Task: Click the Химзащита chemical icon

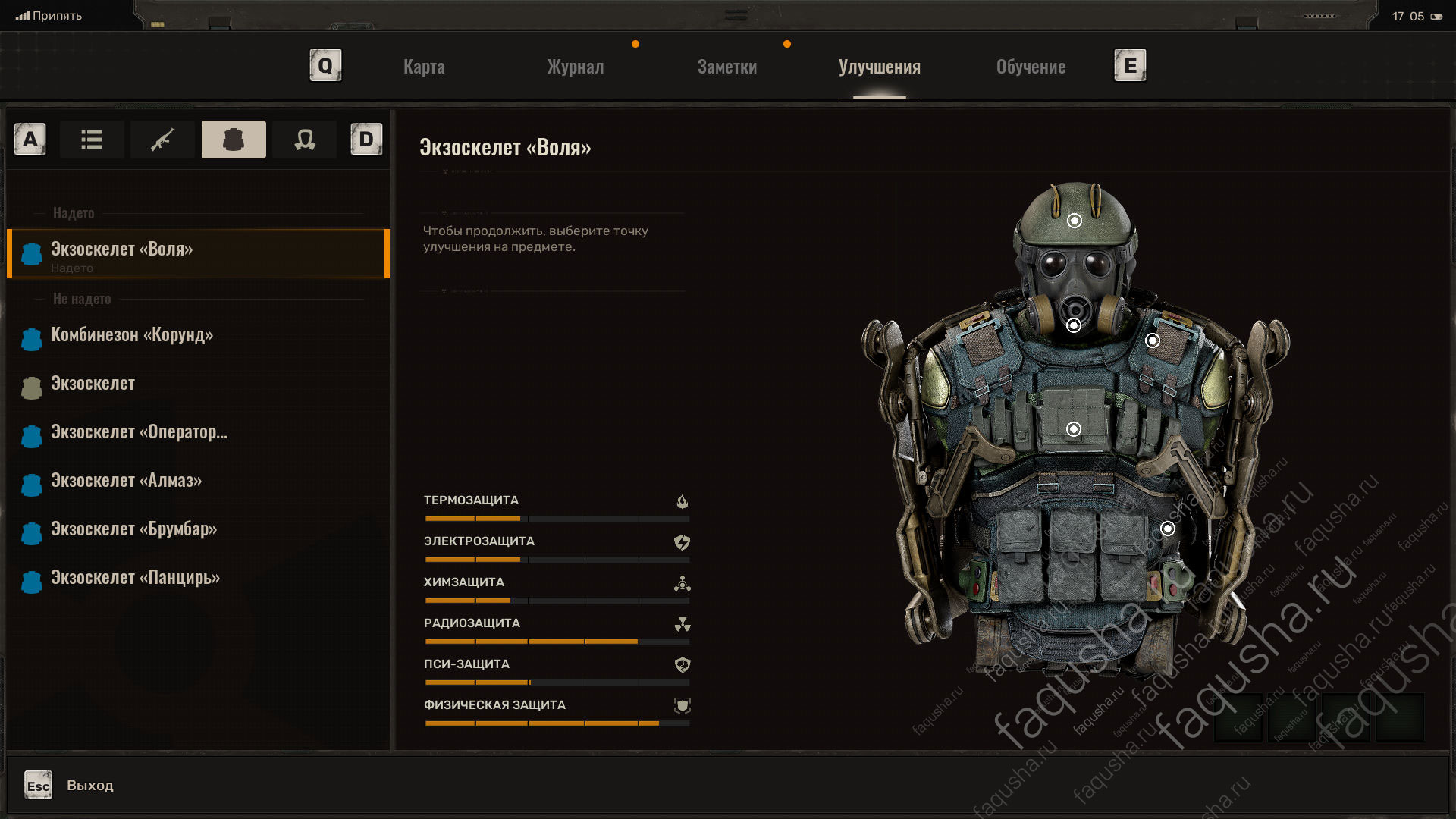Action: (682, 583)
